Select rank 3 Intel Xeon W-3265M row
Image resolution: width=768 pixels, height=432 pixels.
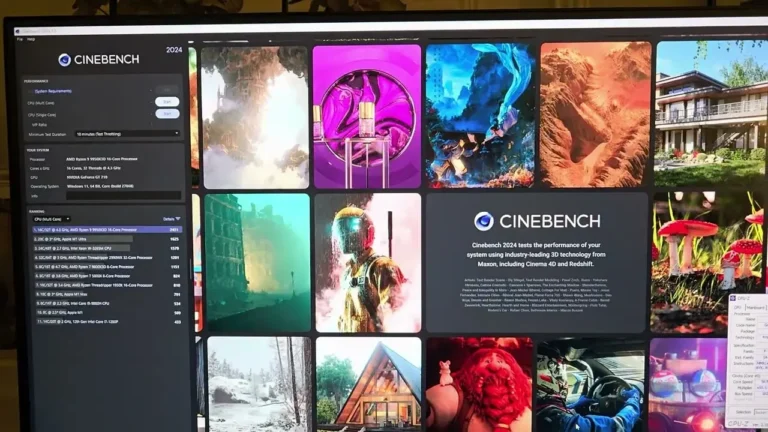click(x=107, y=248)
